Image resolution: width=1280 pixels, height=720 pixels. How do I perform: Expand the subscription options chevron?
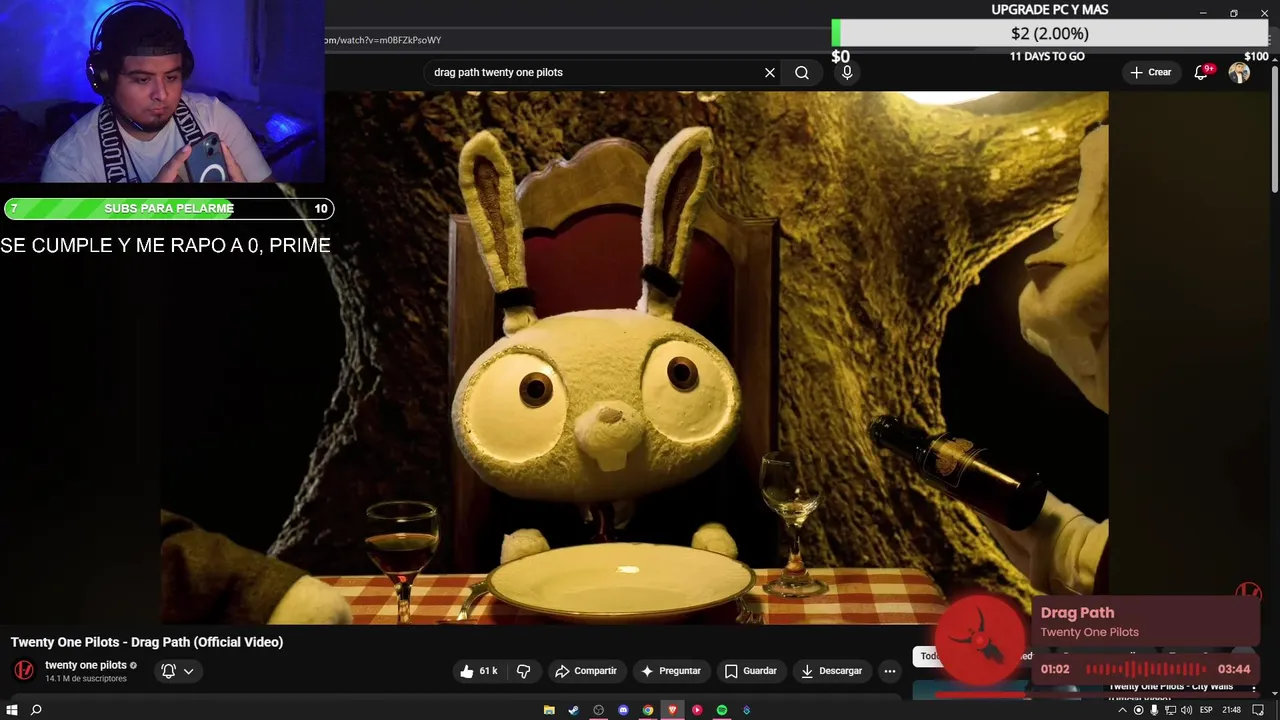coord(188,671)
